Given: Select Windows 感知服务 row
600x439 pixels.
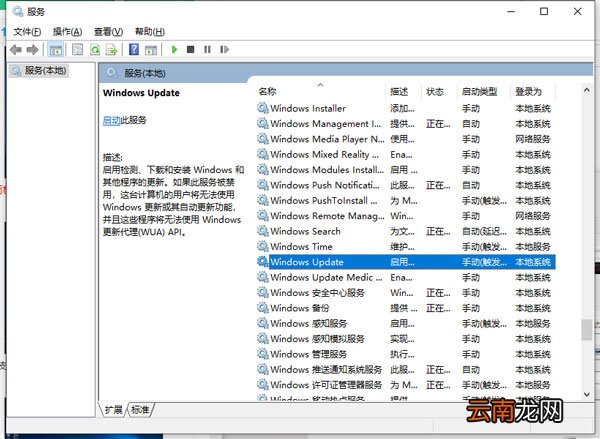Looking at the screenshot, I should tap(406, 323).
